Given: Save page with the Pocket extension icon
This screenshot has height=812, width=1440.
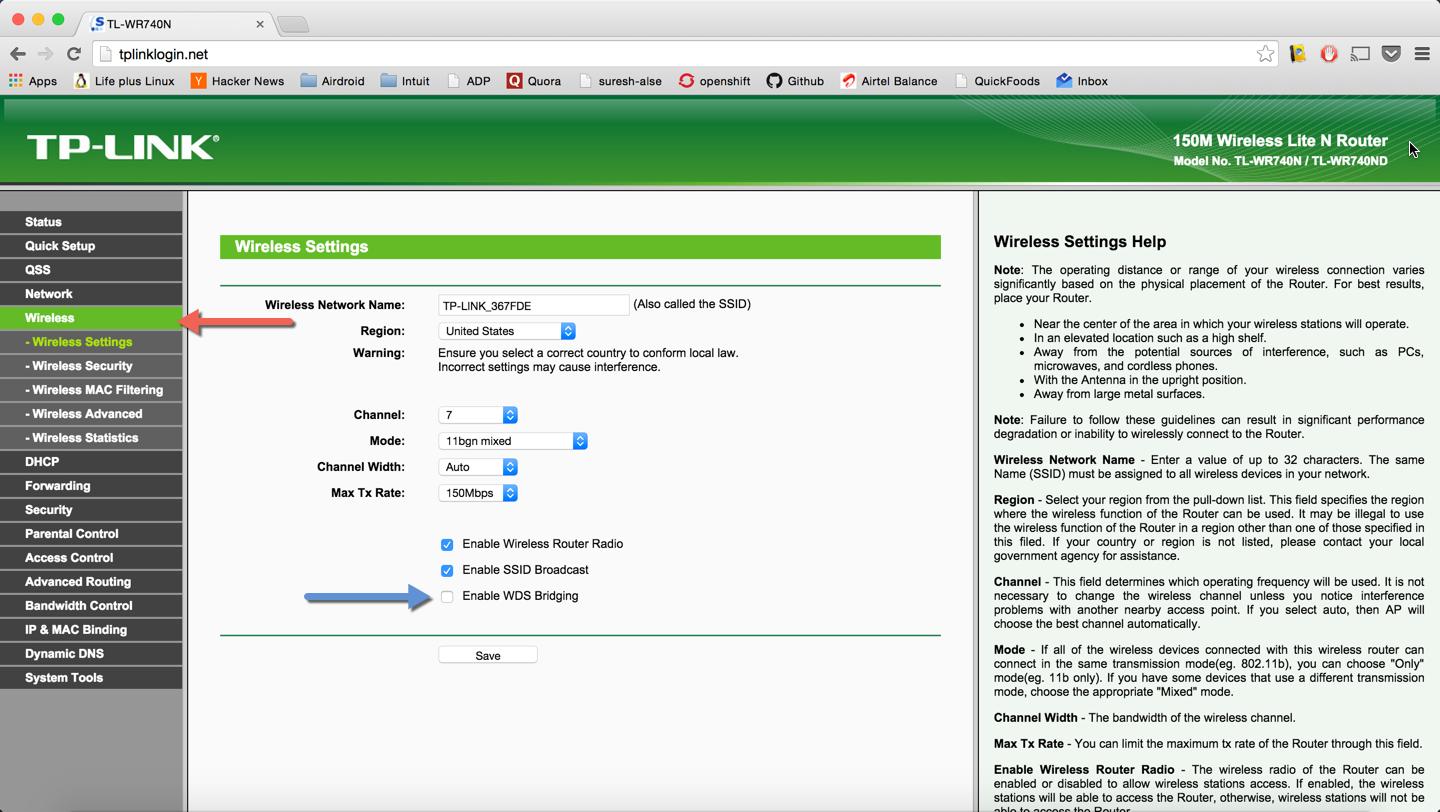Looking at the screenshot, I should pos(1391,54).
